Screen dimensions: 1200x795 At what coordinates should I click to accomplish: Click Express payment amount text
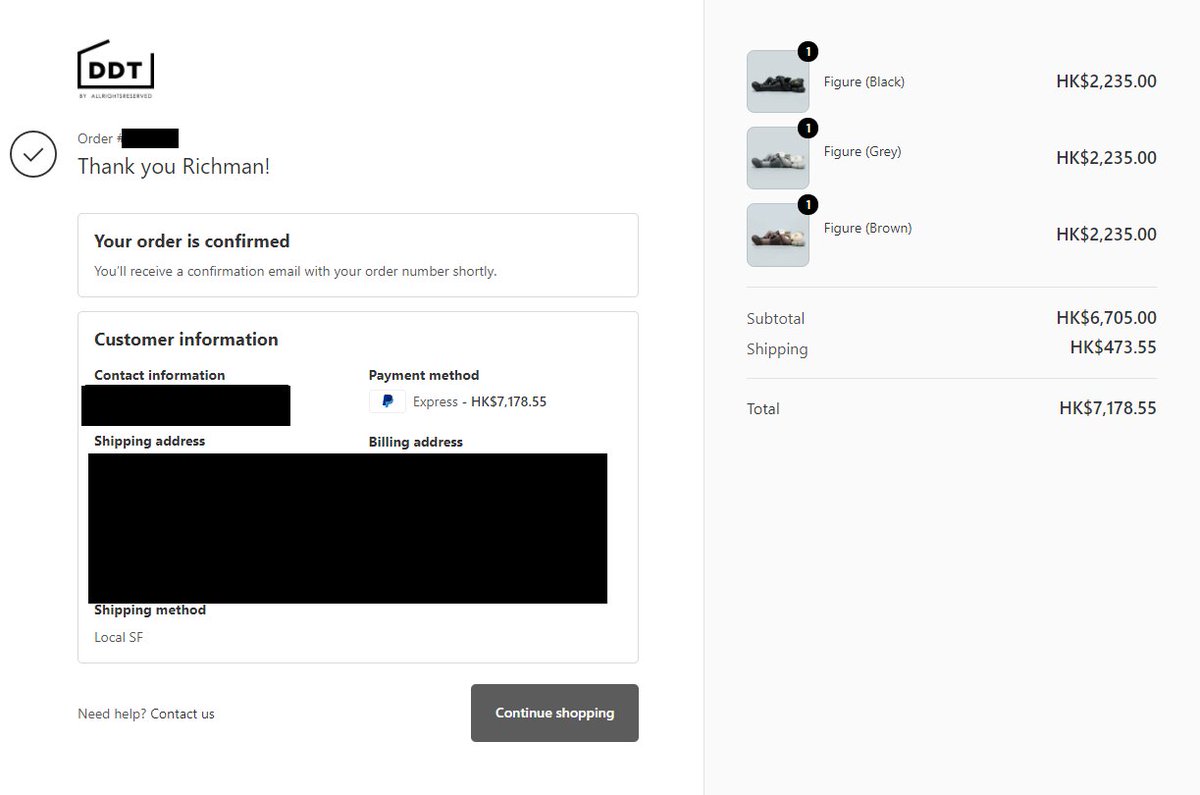(480, 402)
